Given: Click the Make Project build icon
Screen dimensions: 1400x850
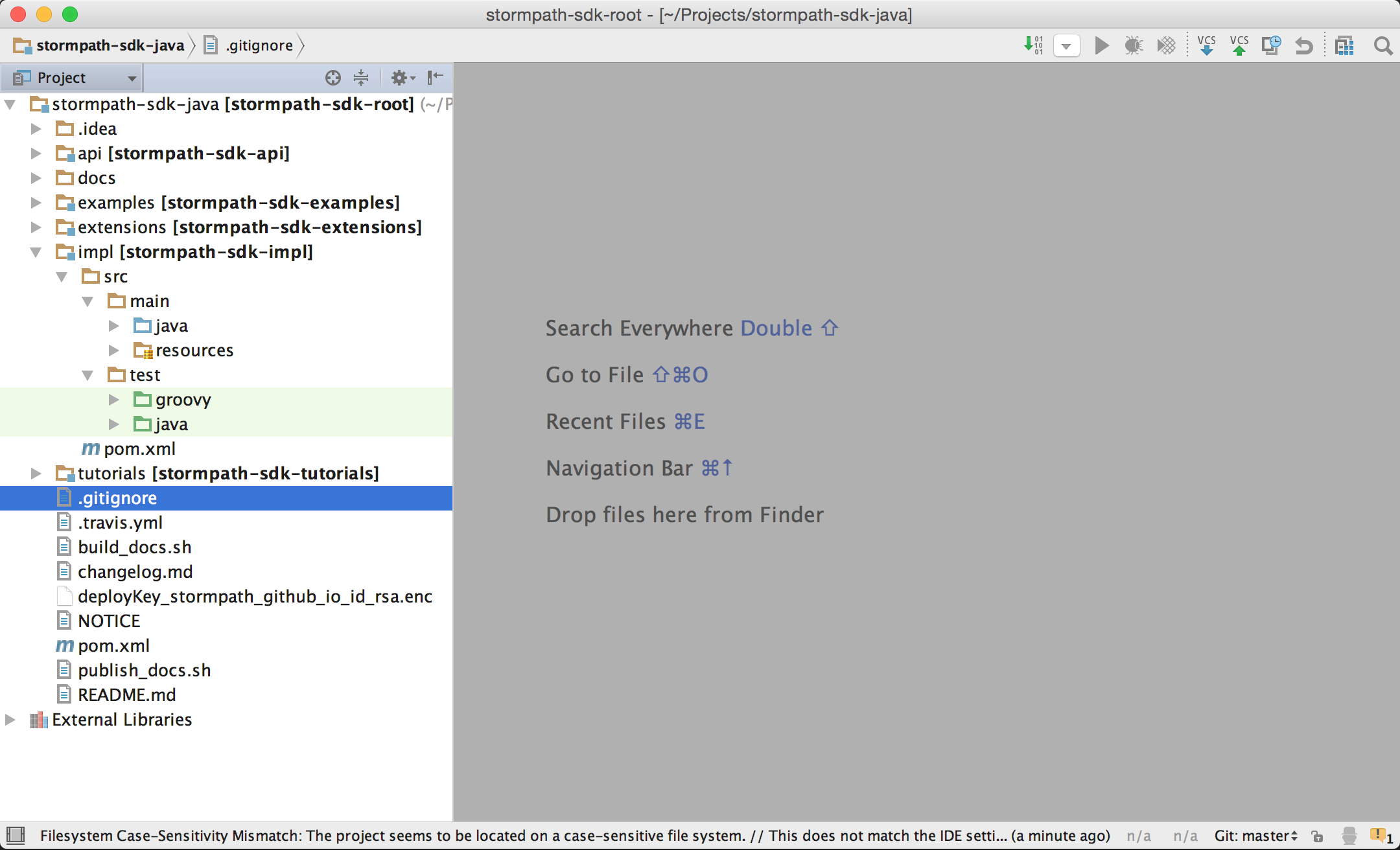Looking at the screenshot, I should click(x=1033, y=45).
